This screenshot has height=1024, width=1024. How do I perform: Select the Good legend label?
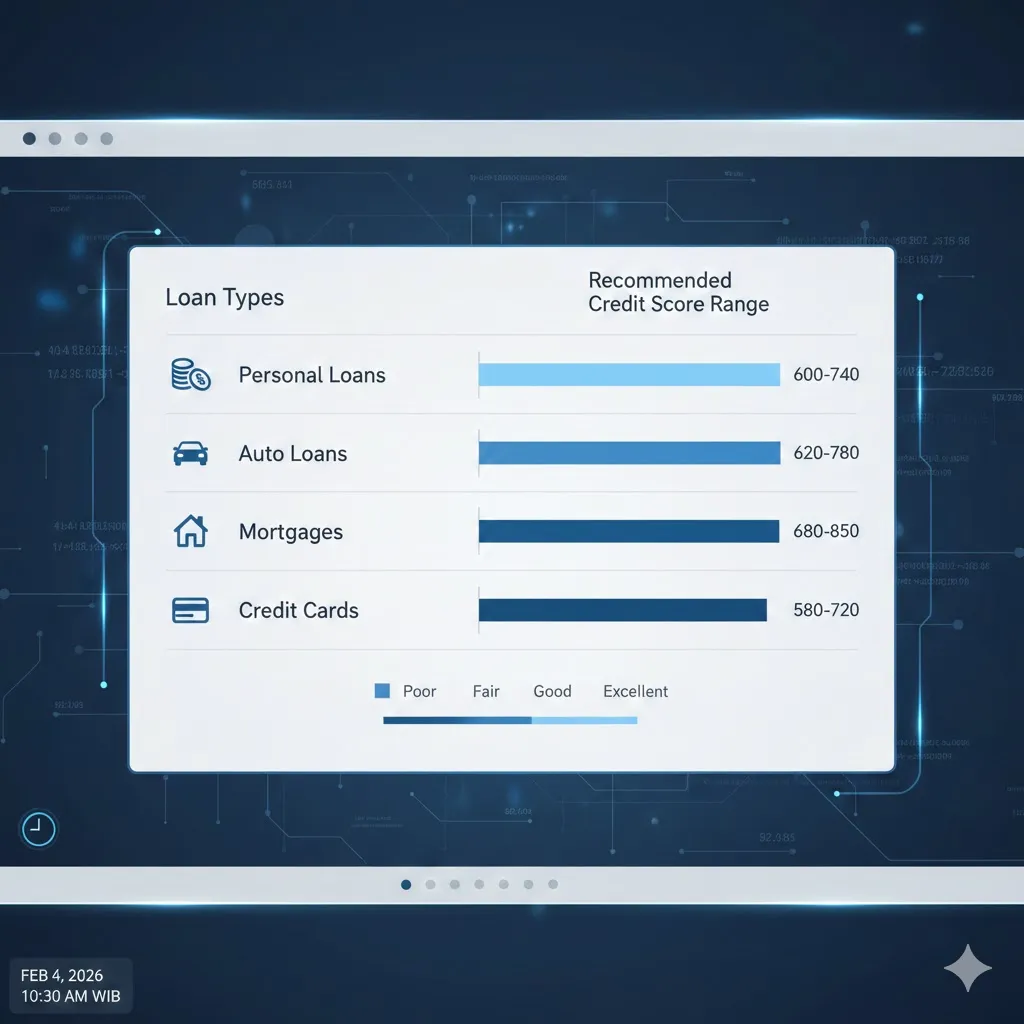552,691
